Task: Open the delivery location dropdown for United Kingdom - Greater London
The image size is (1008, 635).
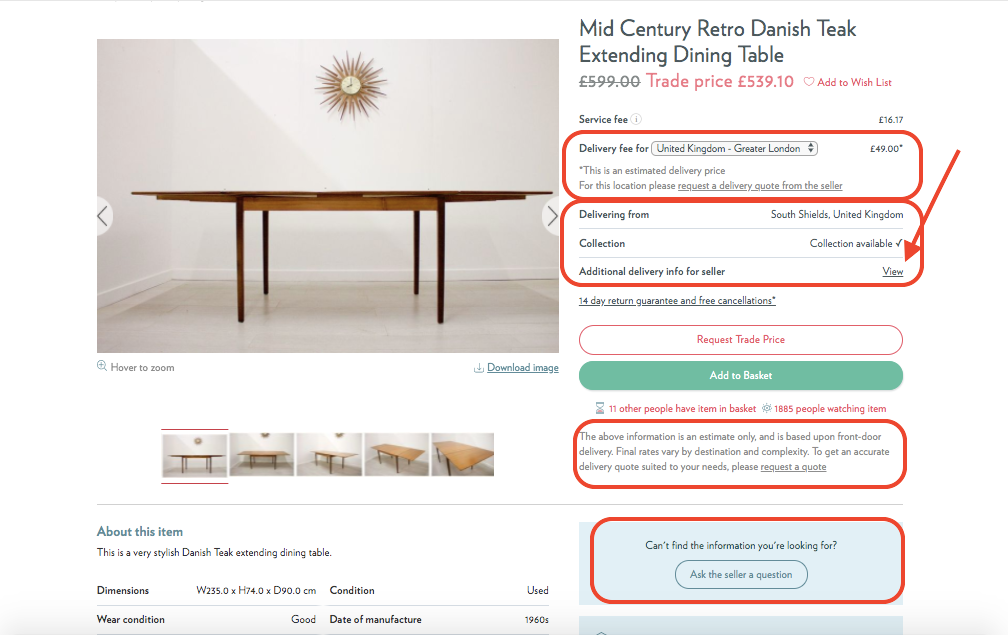Action: pos(734,148)
